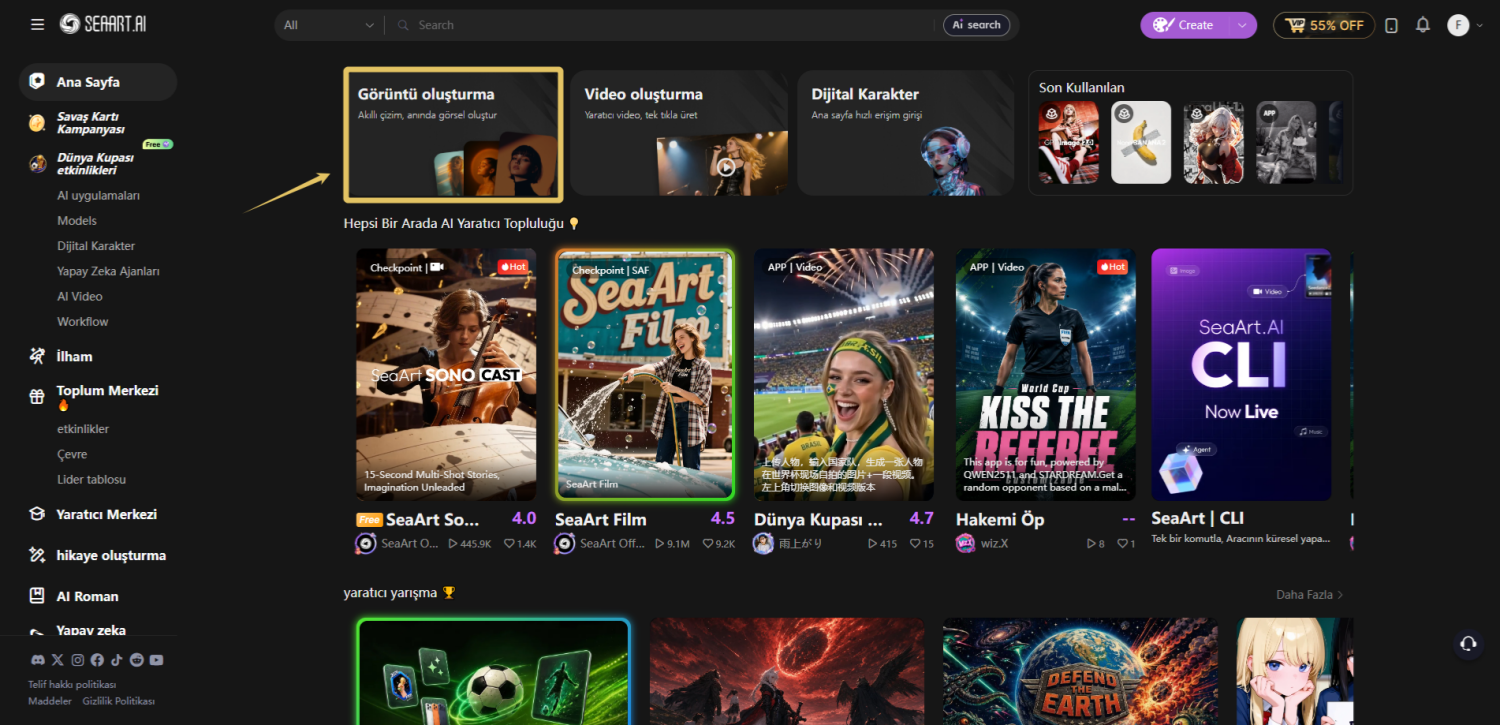The image size is (1500, 725).
Task: Open the Dünya Kupası fan card thumbnail
Action: (x=844, y=374)
